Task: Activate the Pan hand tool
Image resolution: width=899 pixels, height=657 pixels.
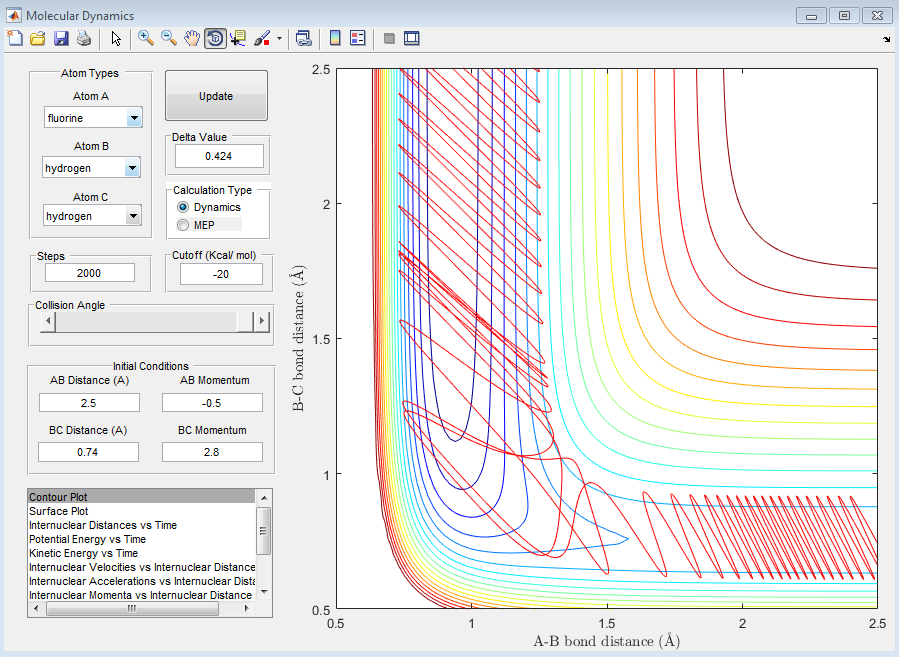Action: pos(192,38)
